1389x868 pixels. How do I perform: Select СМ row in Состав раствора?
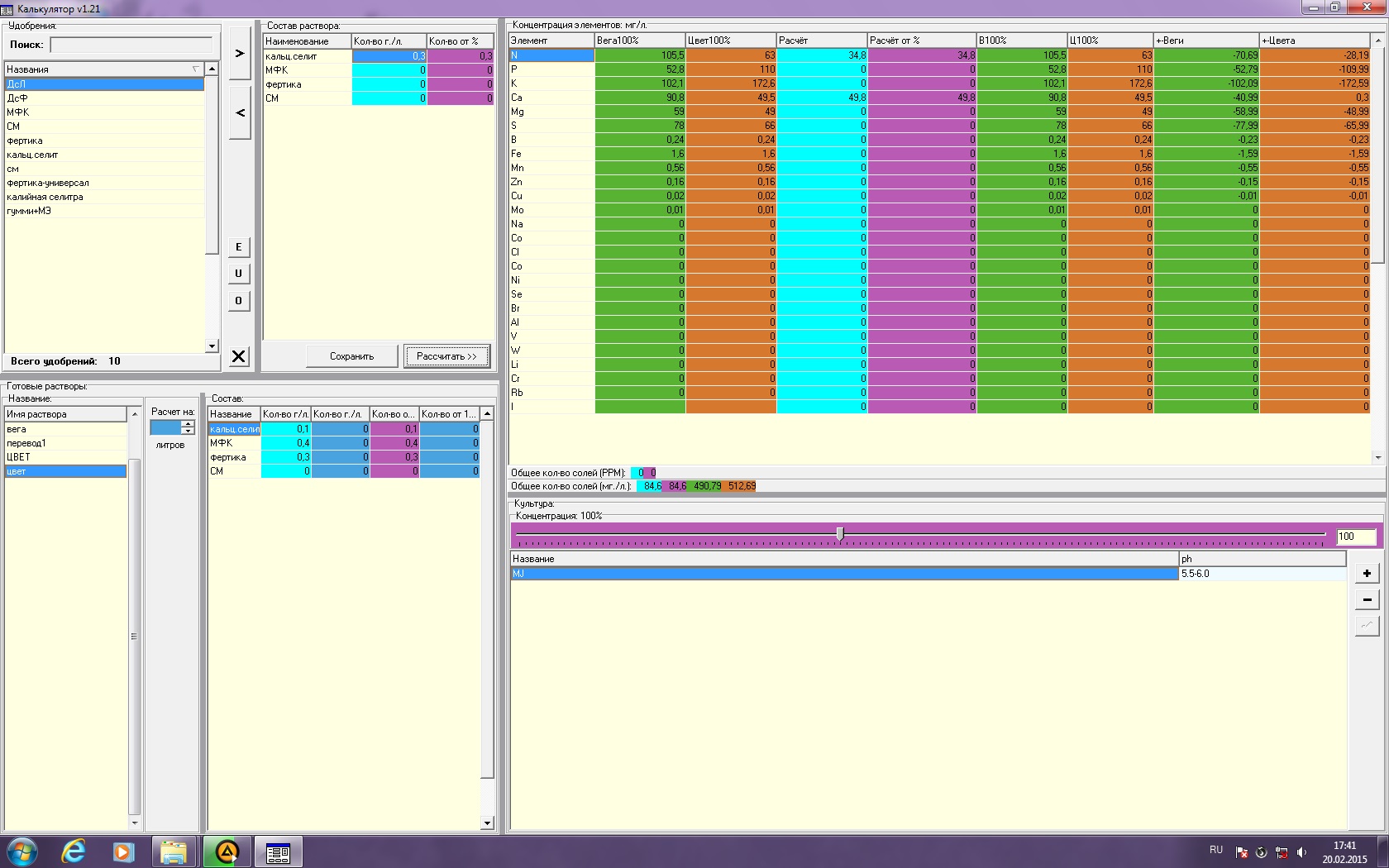point(379,98)
